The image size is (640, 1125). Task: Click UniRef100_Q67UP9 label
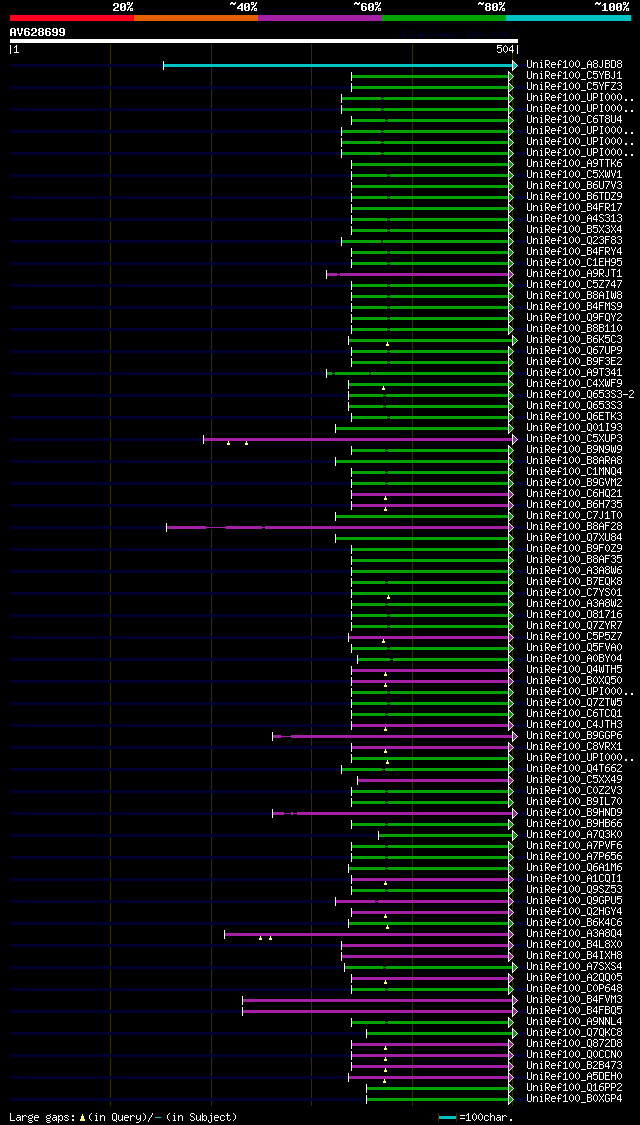(x=574, y=351)
